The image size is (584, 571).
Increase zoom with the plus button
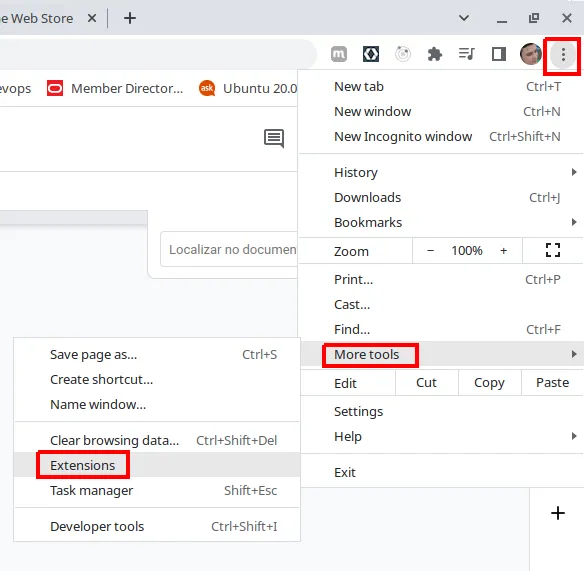point(504,250)
